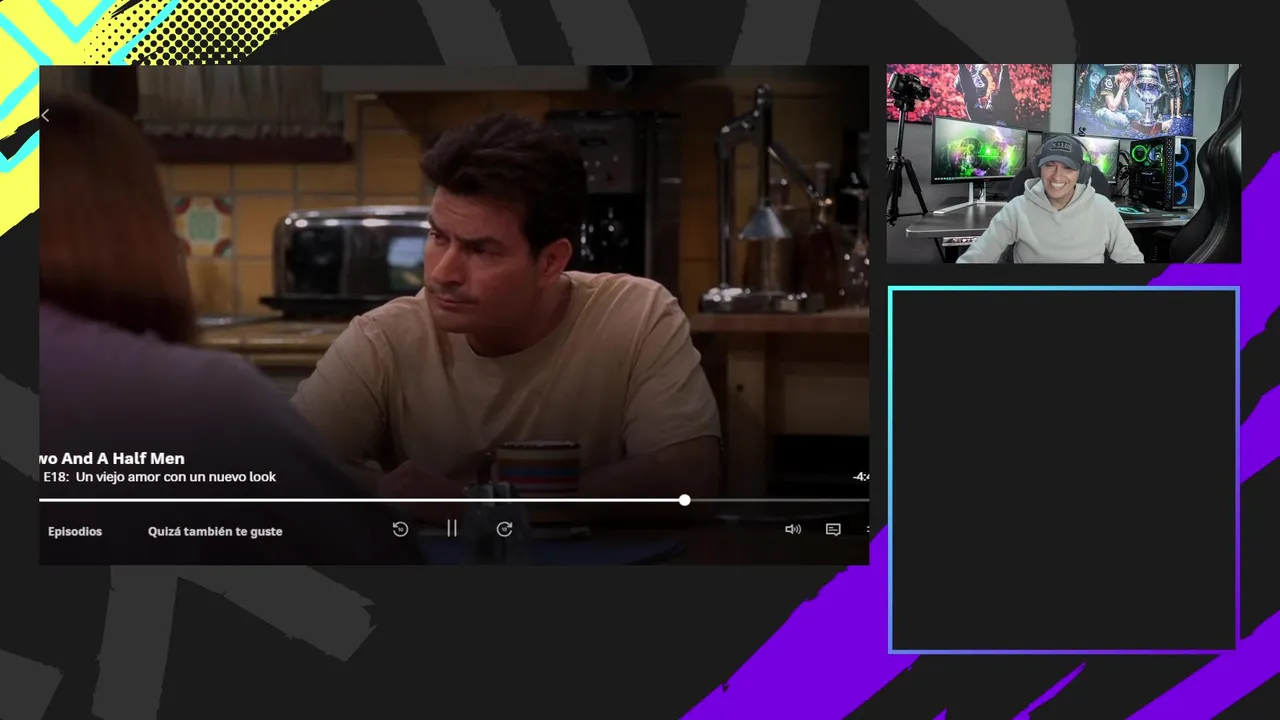
Task: Open subtitles and audio settings
Action: [833, 529]
